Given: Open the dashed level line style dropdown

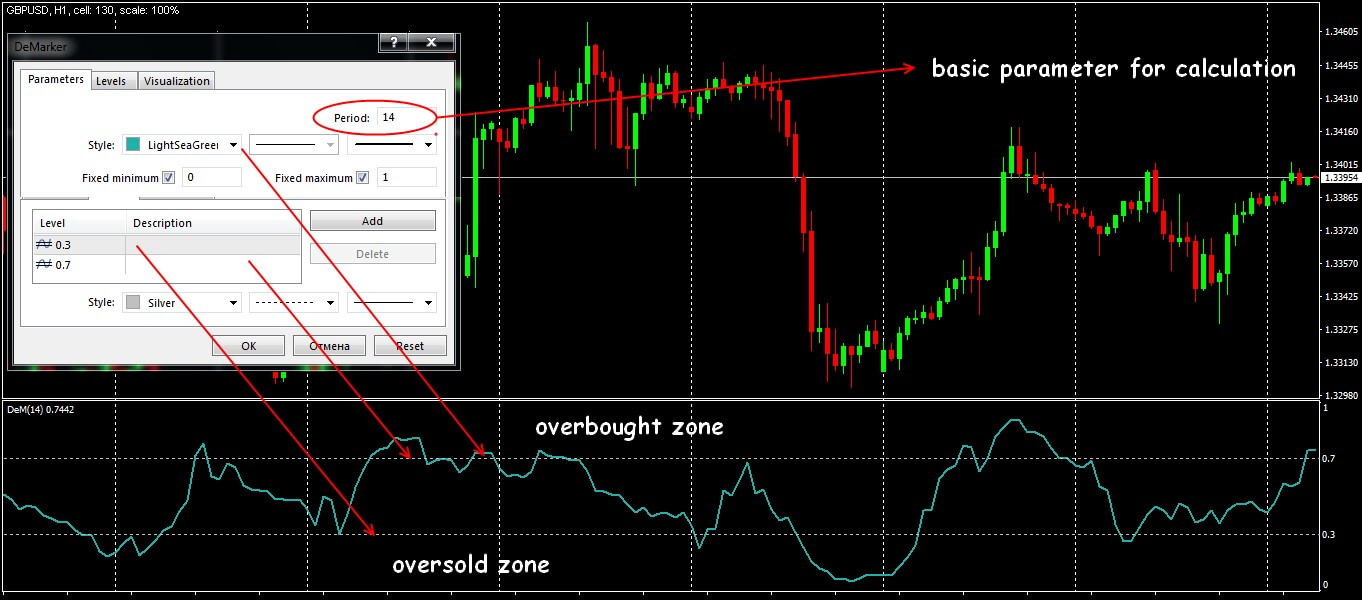Looking at the screenshot, I should [x=294, y=302].
